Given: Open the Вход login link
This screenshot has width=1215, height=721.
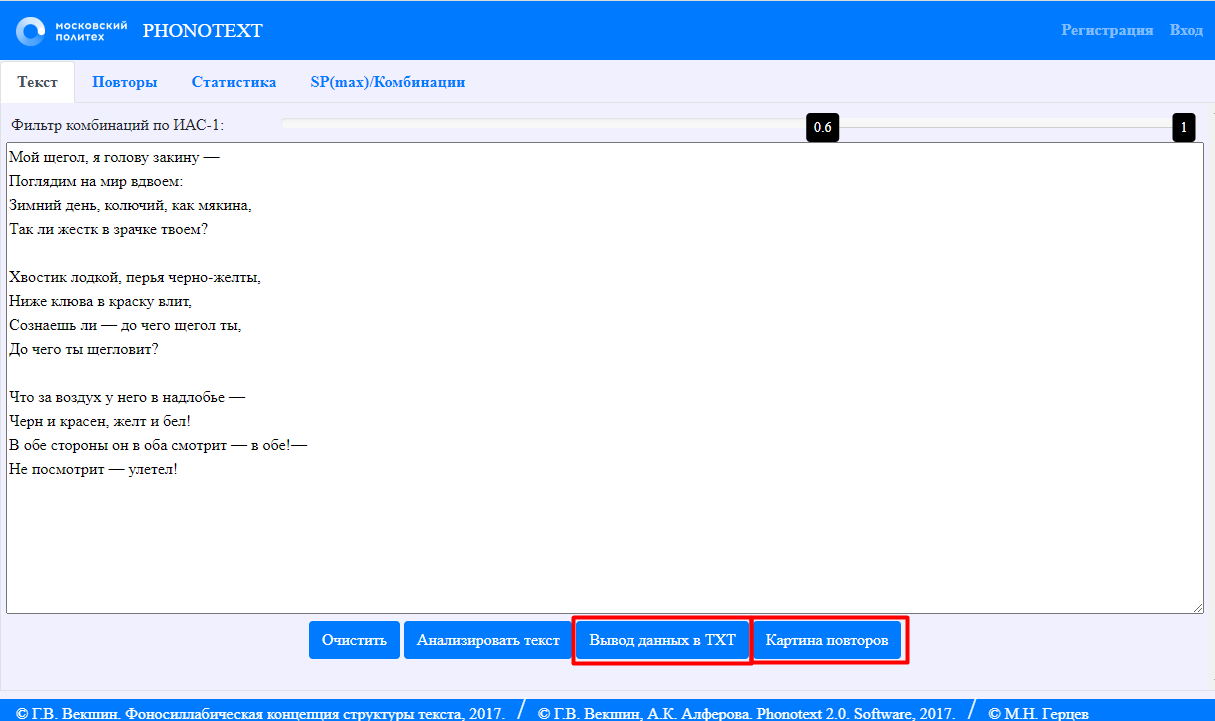Looking at the screenshot, I should click(x=1186, y=31).
